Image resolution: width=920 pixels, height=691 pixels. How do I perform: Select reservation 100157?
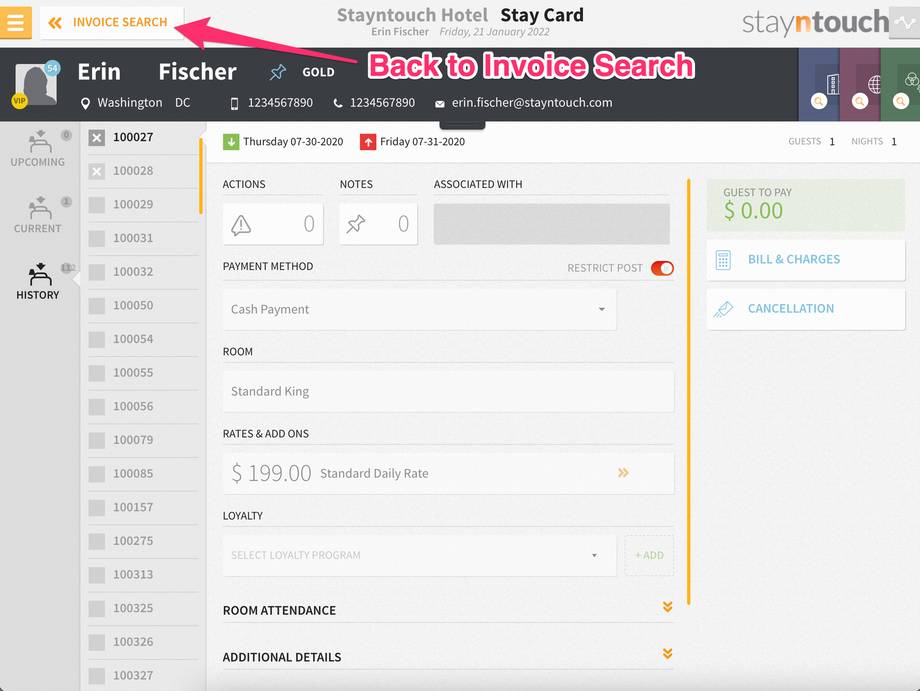tap(143, 507)
